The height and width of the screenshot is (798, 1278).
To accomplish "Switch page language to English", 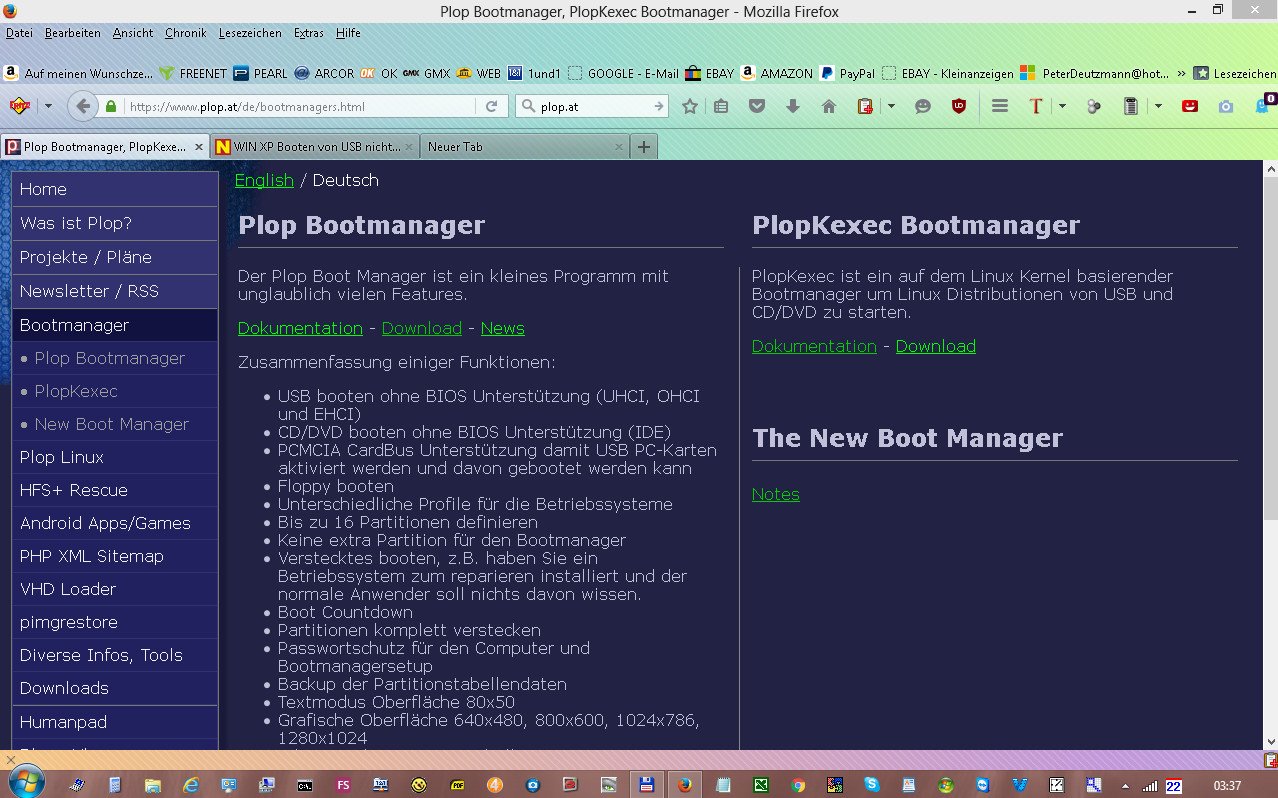I will tap(264, 180).
